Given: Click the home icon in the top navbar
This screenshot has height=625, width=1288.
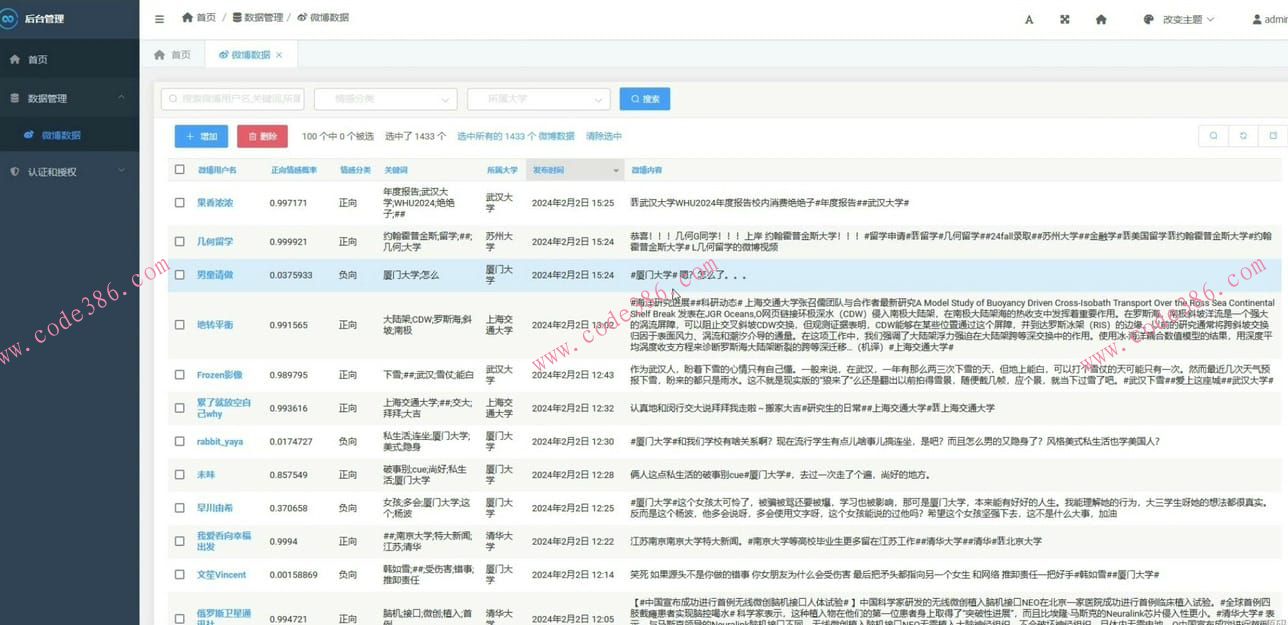Looking at the screenshot, I should point(1101,17).
